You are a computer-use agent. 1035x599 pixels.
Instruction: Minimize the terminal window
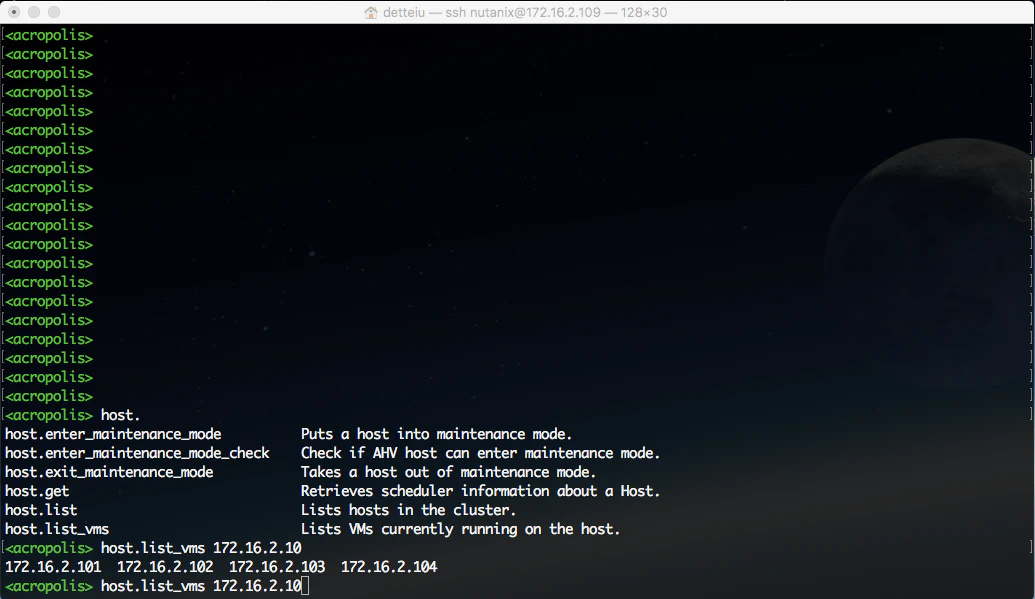34,12
